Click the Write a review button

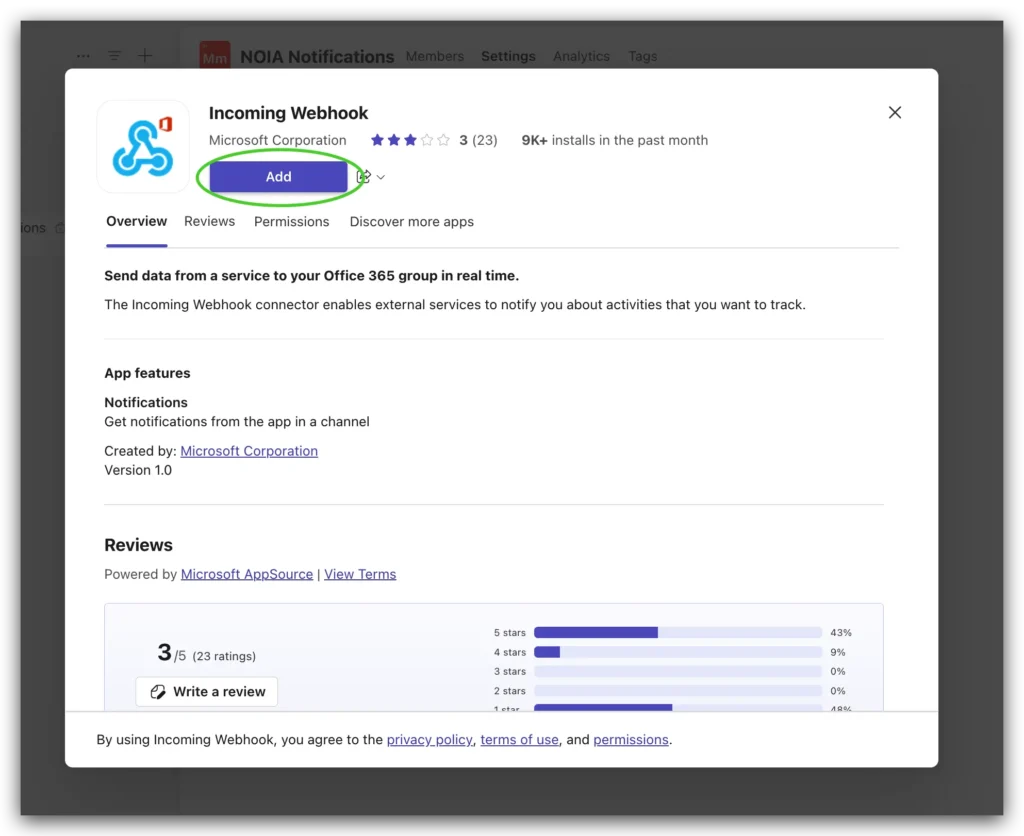click(x=207, y=692)
